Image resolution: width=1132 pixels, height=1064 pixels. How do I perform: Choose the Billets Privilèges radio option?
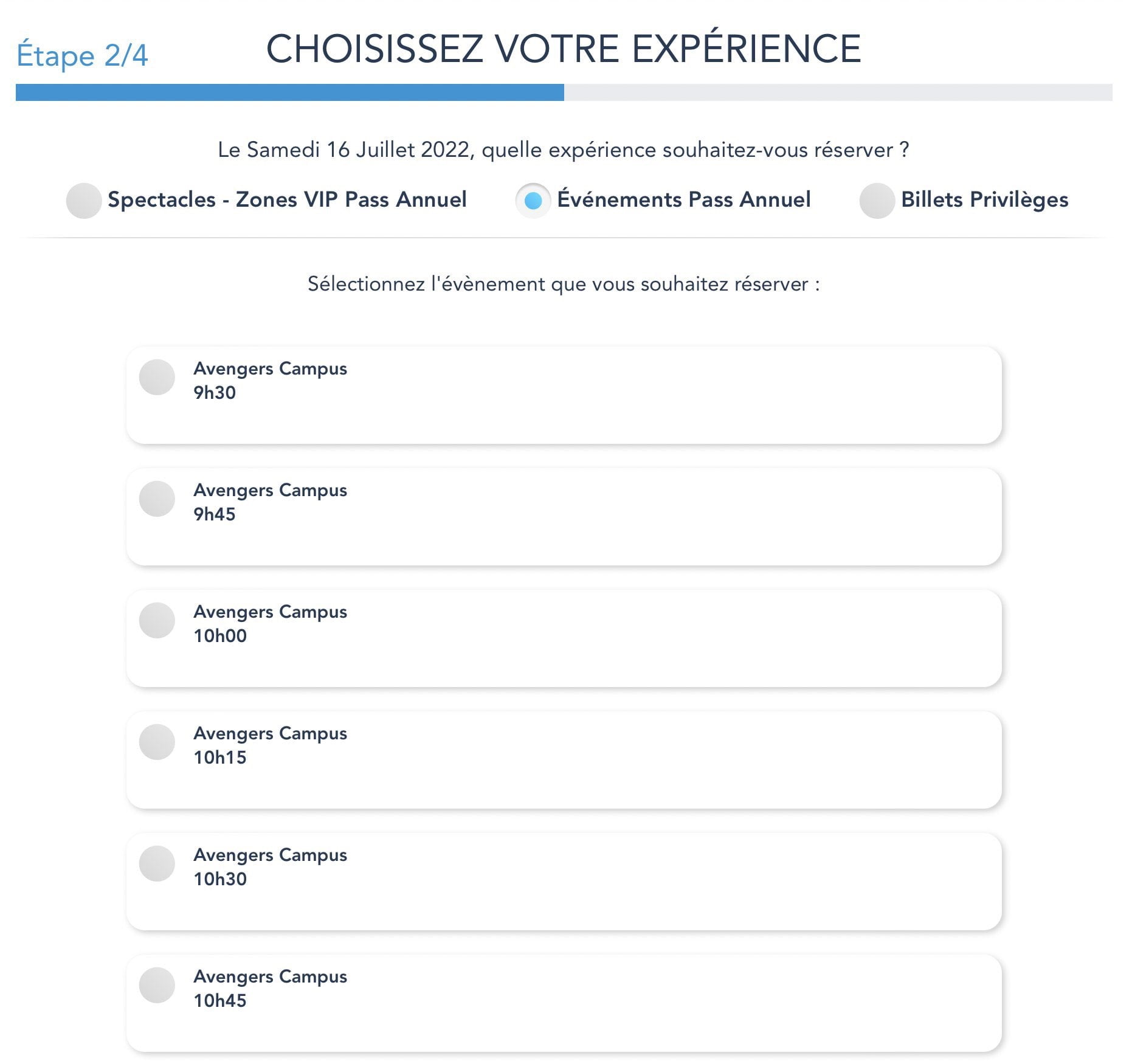877,201
